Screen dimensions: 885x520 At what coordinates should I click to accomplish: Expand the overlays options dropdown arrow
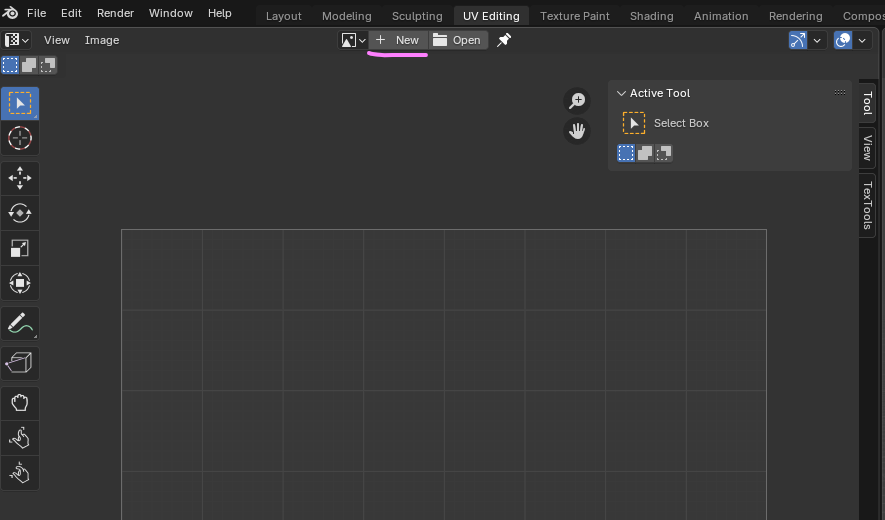862,40
